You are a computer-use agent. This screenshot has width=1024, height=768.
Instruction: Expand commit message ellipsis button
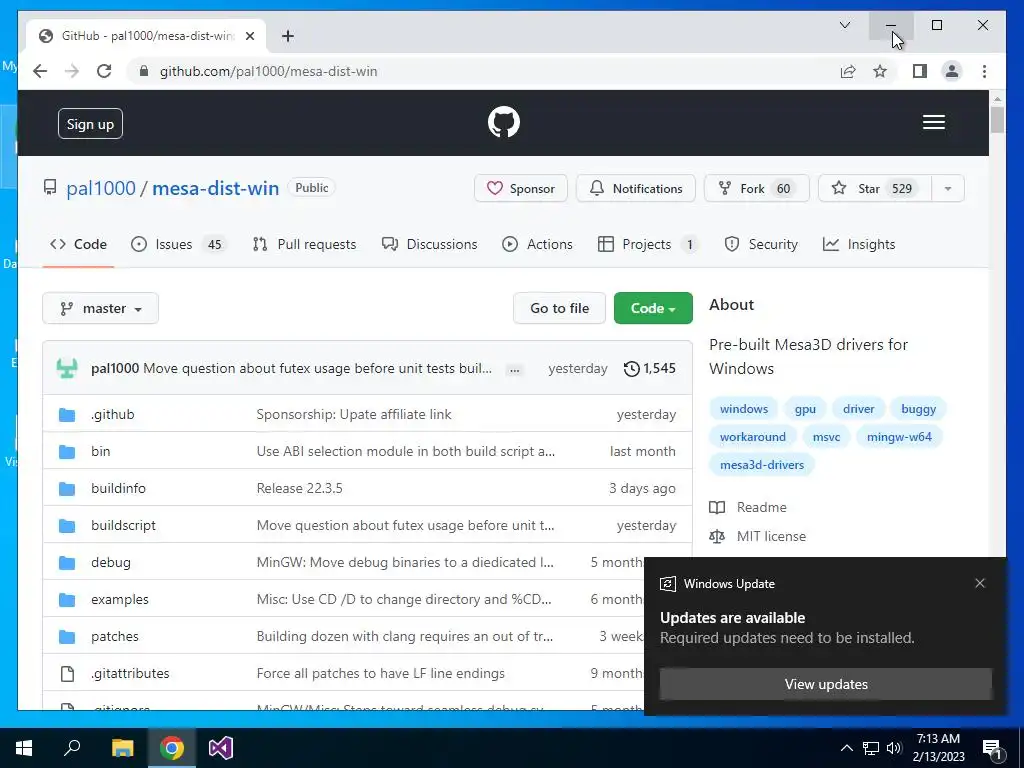(x=515, y=370)
